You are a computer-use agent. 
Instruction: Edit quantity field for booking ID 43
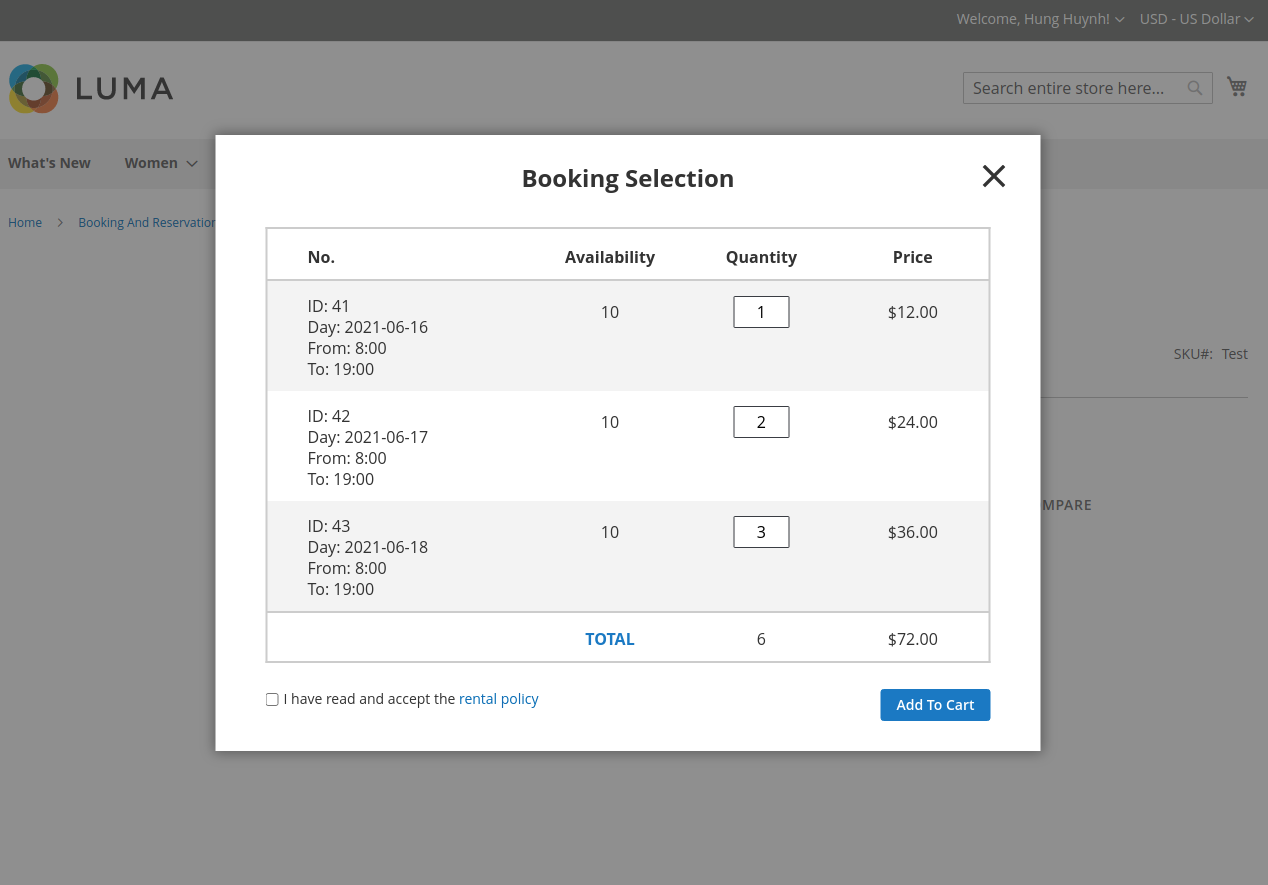point(761,532)
